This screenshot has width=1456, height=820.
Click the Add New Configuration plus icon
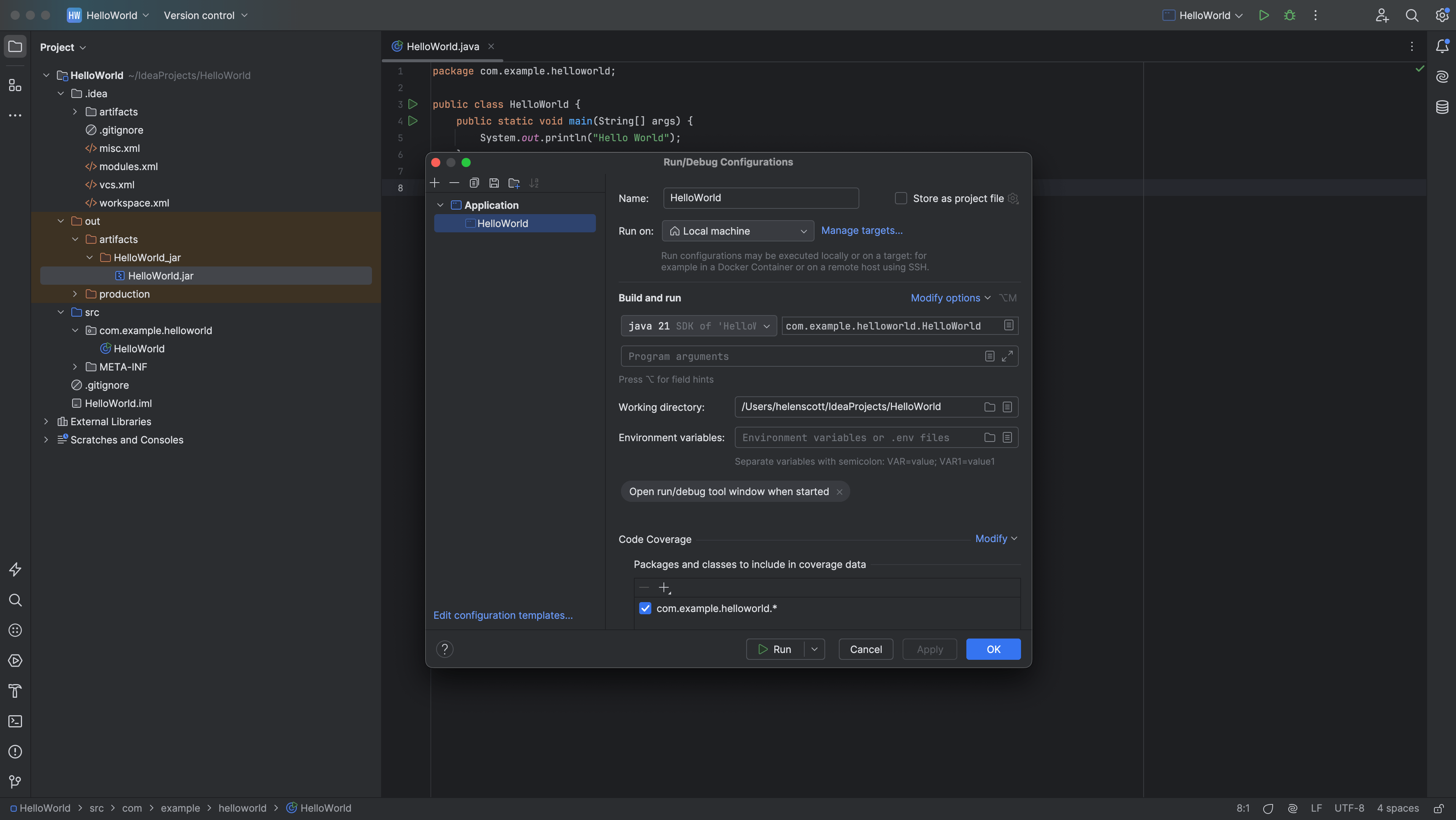[435, 183]
